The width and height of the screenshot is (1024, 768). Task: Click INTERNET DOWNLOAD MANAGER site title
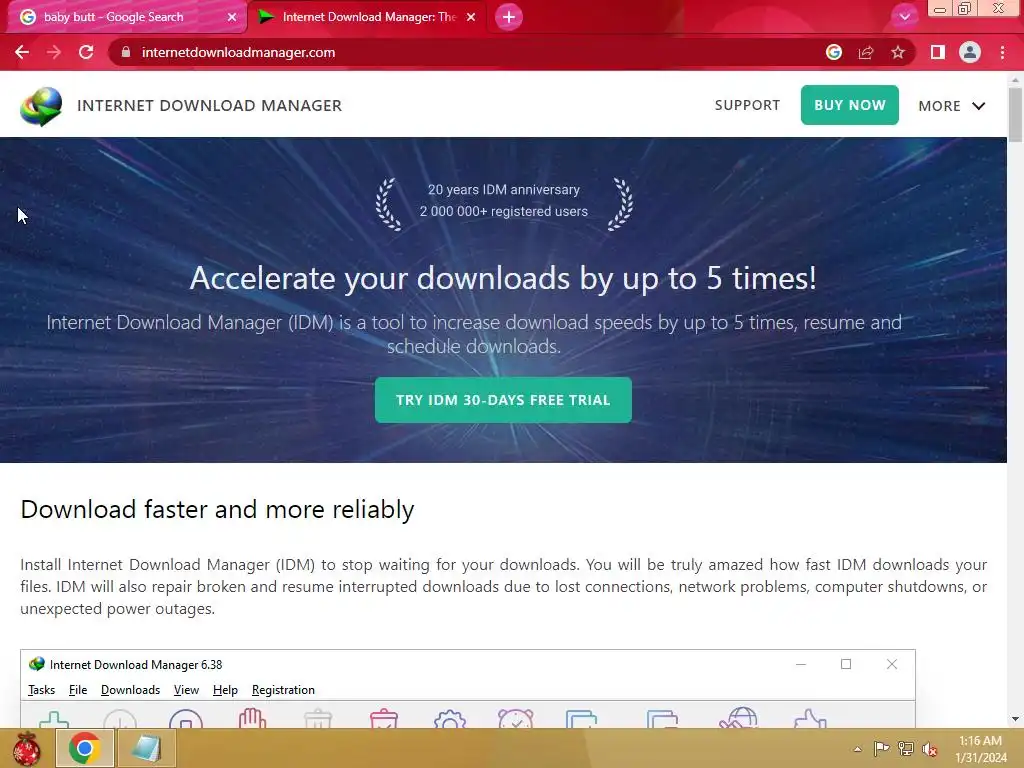[x=210, y=106]
